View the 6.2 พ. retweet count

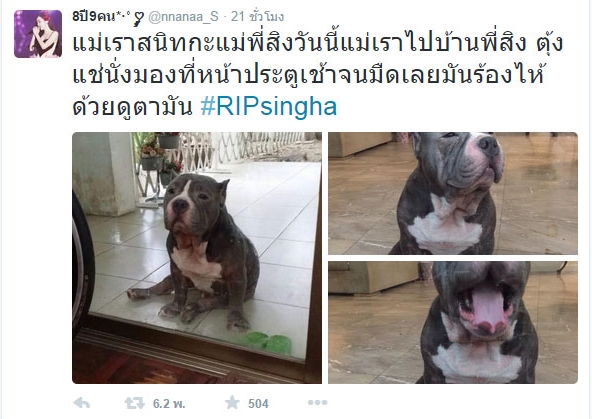point(169,404)
